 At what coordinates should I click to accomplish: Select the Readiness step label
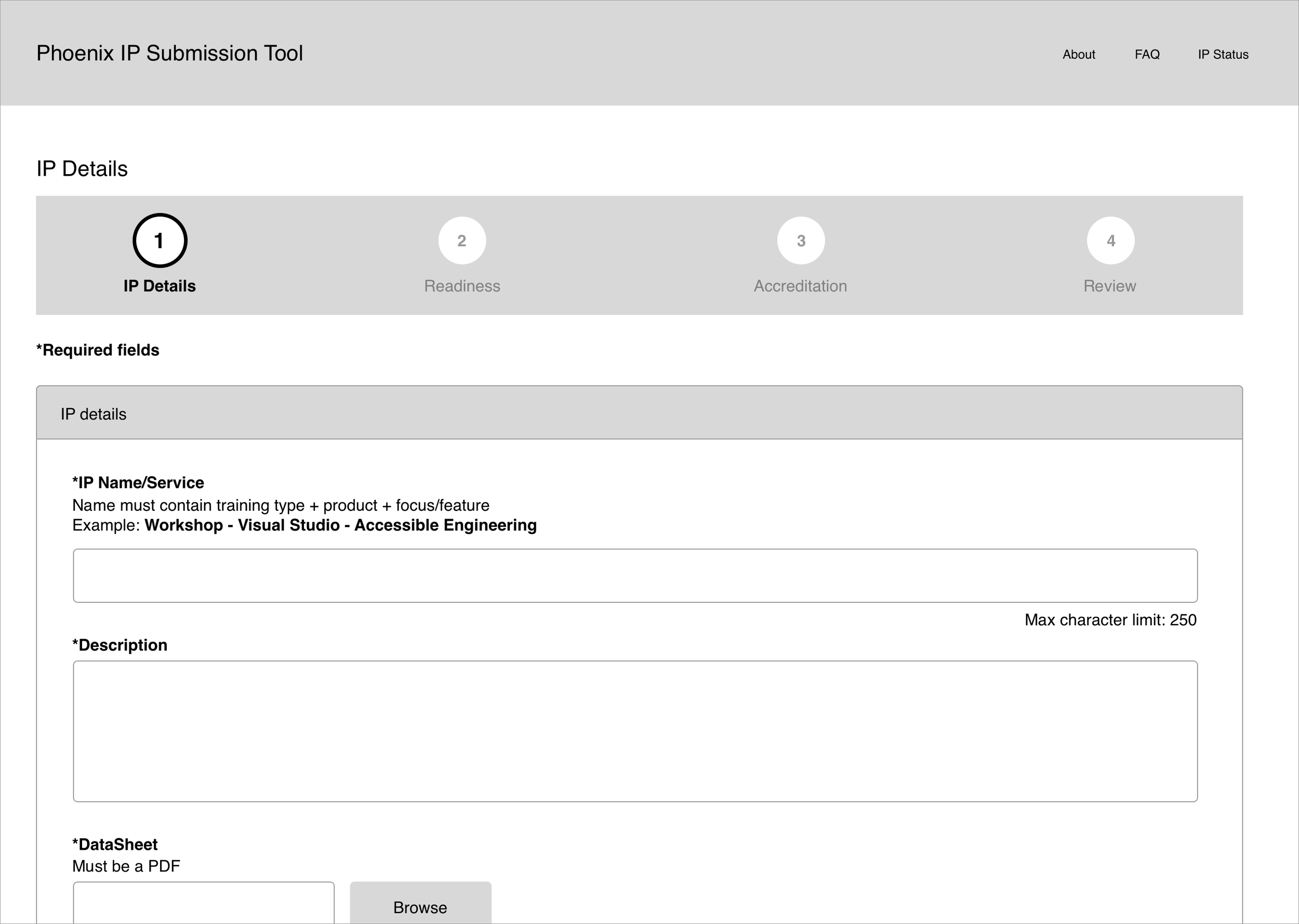(462, 286)
